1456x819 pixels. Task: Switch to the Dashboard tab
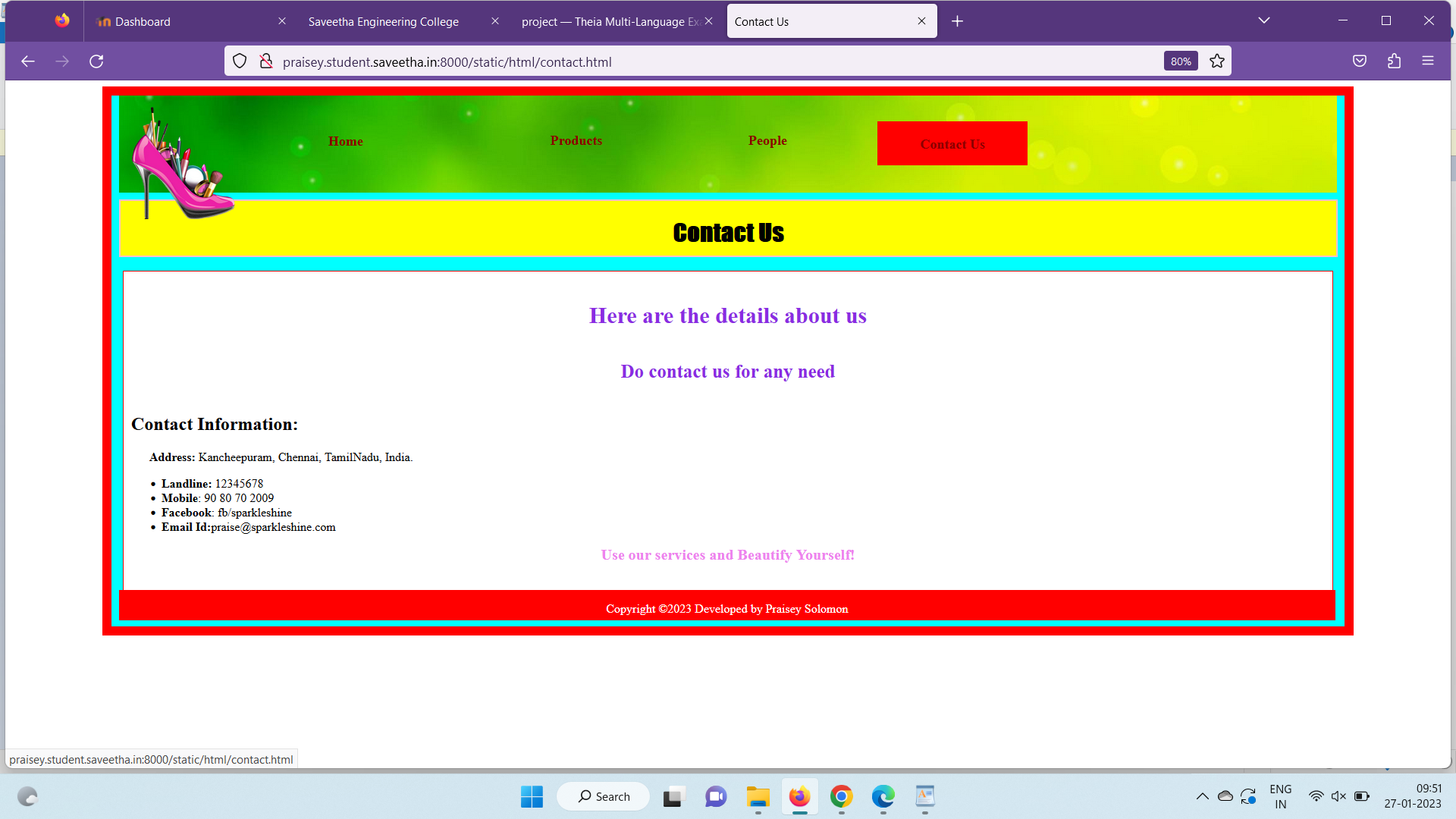(143, 21)
